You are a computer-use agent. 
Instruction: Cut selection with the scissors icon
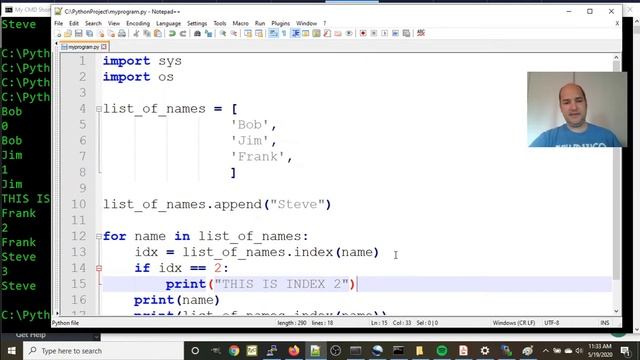[x=136, y=33]
